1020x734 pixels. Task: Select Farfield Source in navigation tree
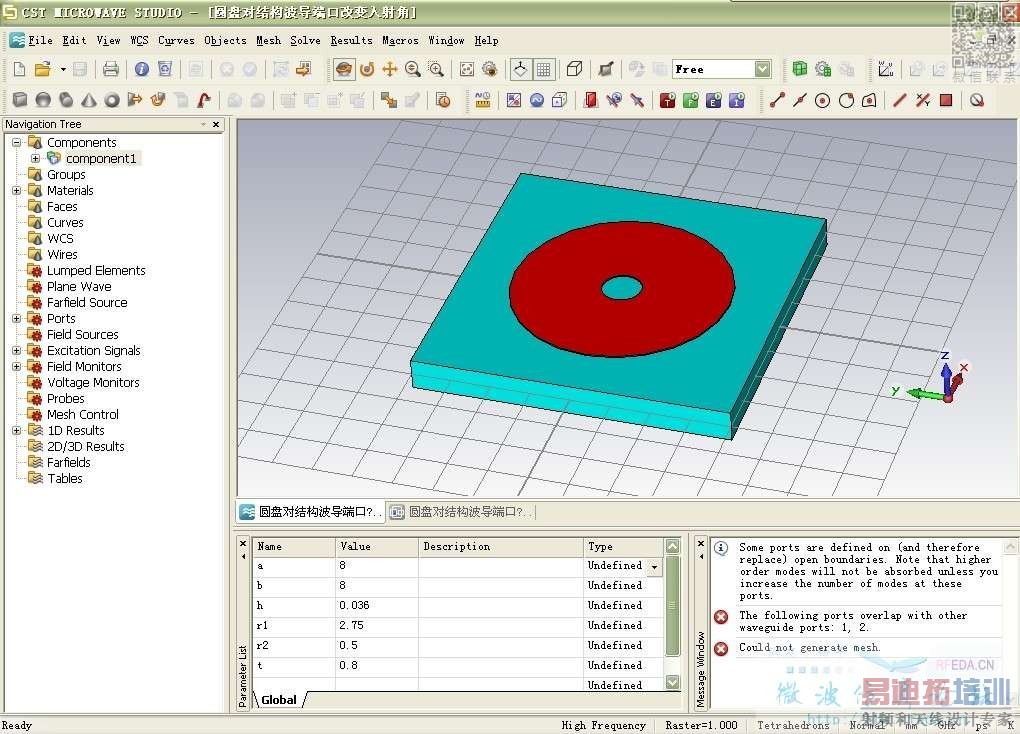pyautogui.click(x=87, y=302)
